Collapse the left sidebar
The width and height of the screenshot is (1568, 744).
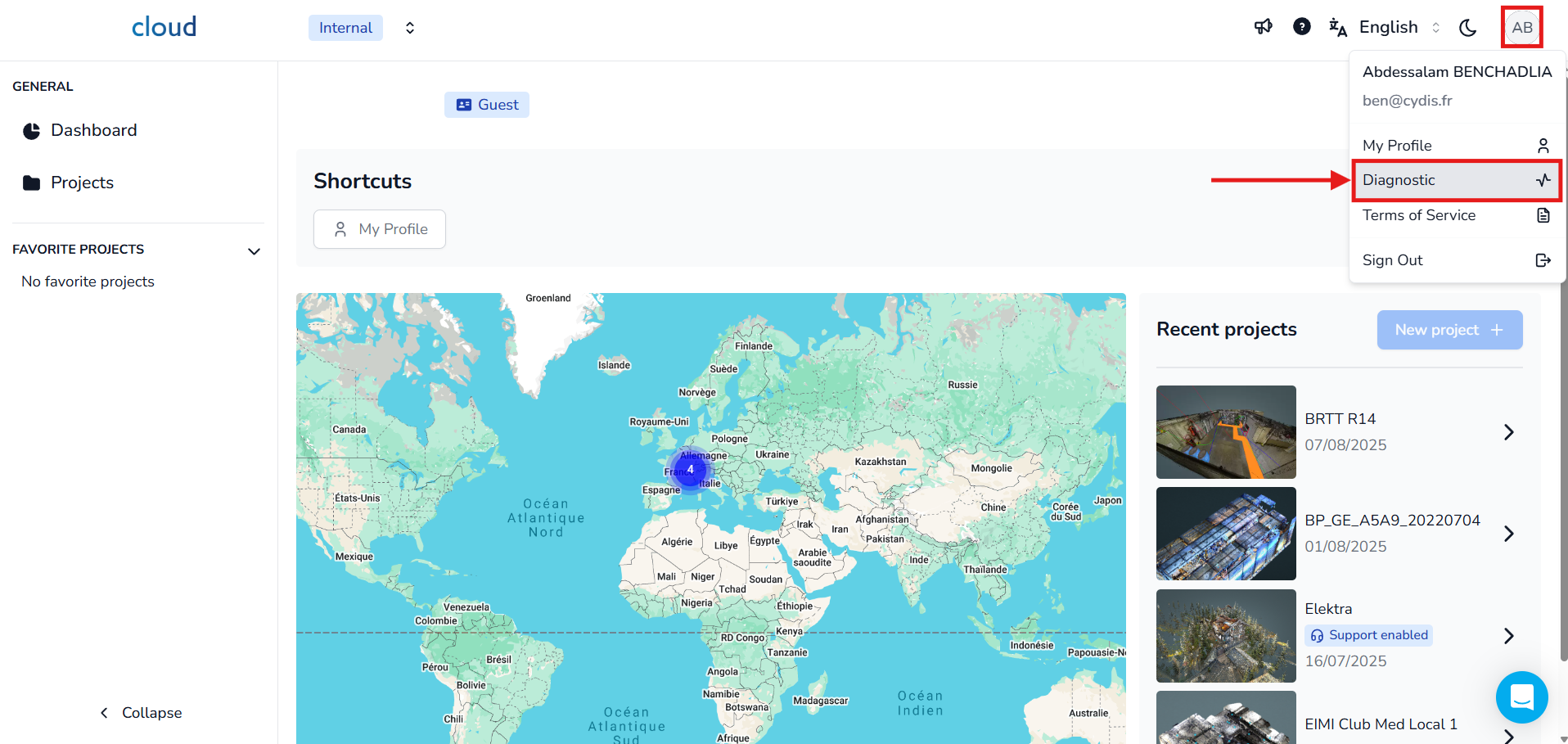pos(141,713)
